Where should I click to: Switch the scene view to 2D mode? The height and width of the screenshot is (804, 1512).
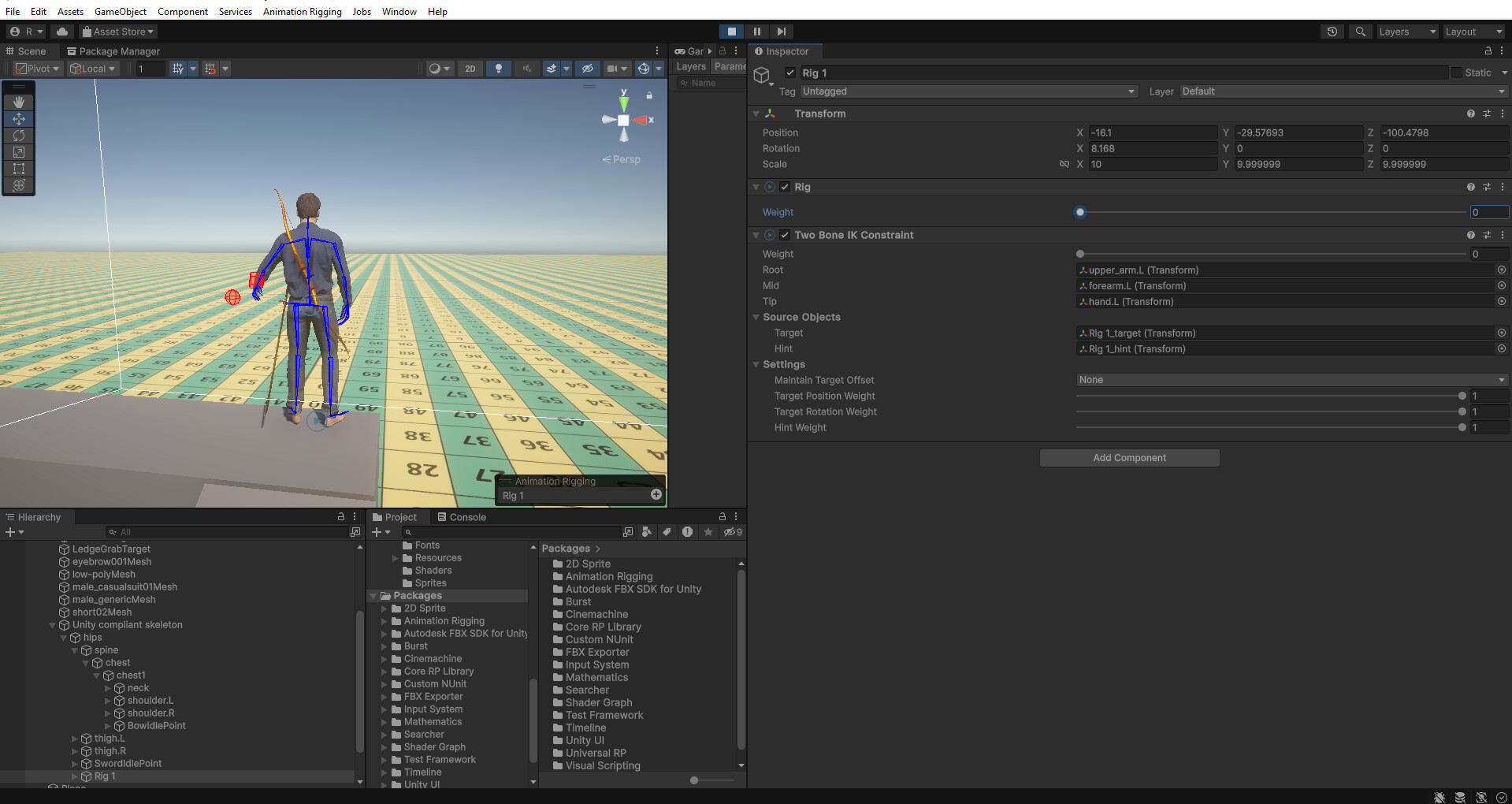(470, 69)
